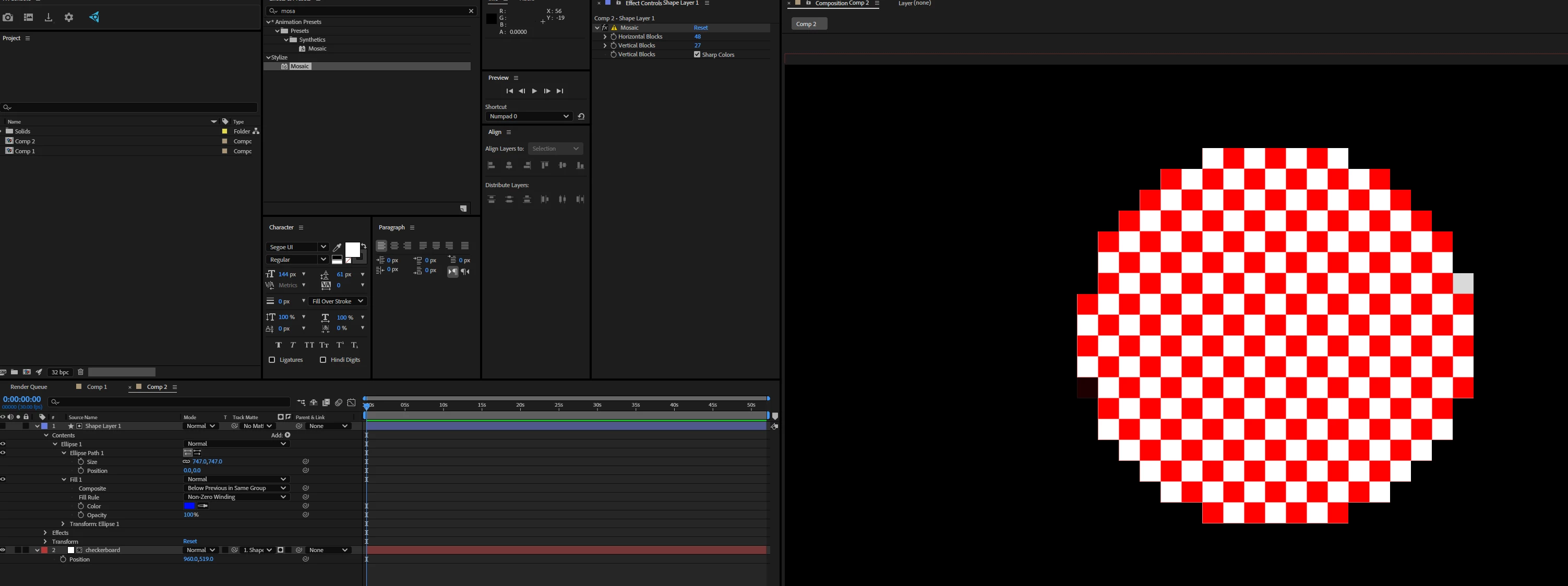The image size is (1568, 586).
Task: Select left align text in Paragraph
Action: coord(381,246)
